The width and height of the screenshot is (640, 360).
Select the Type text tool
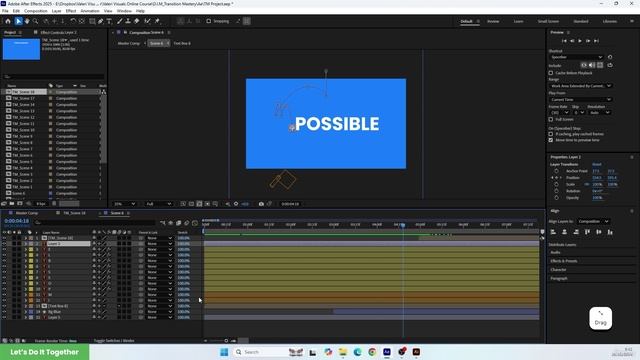point(109,21)
